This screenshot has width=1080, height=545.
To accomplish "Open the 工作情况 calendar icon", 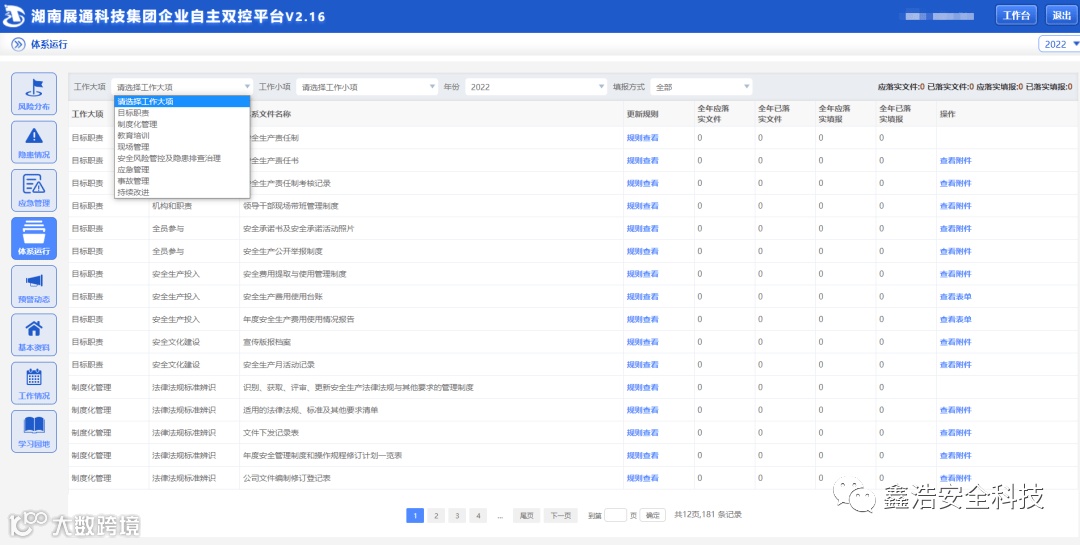I will click(34, 383).
